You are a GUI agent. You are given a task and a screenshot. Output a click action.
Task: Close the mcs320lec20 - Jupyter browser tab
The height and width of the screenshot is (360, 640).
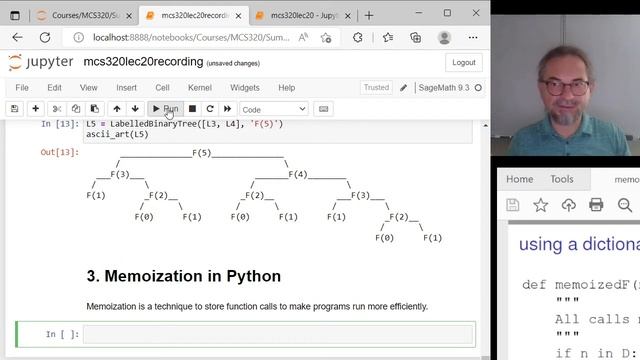tap(348, 16)
